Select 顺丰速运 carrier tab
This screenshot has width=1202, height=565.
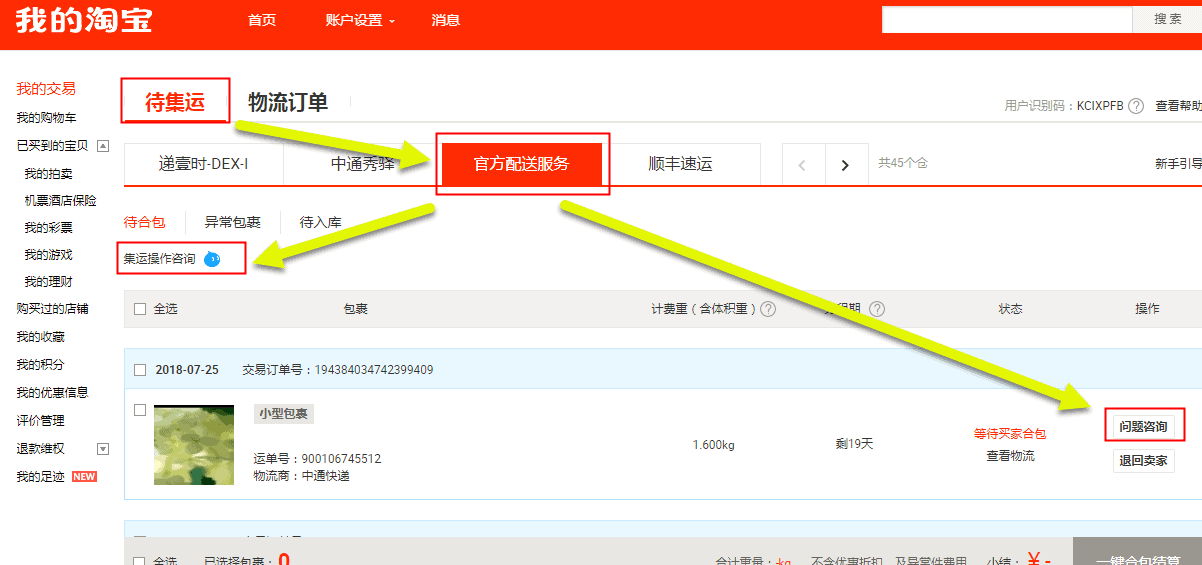680,164
